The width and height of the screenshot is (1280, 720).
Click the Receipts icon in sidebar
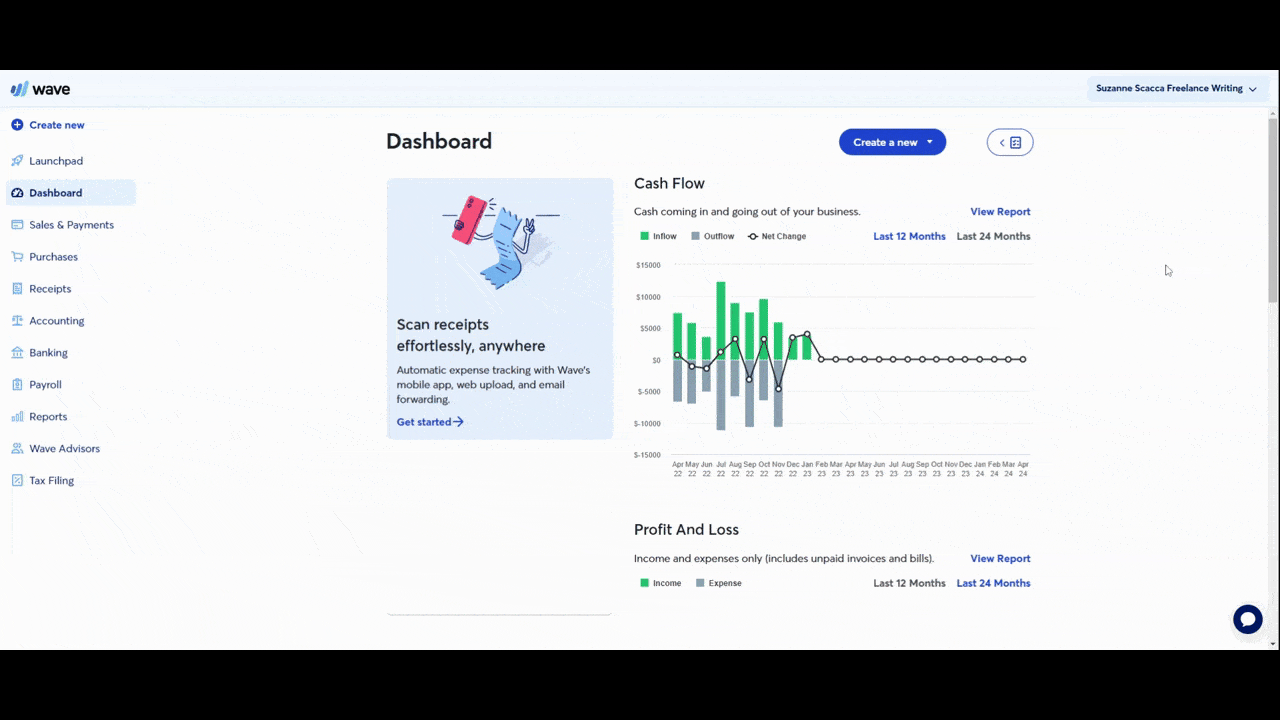(x=17, y=289)
